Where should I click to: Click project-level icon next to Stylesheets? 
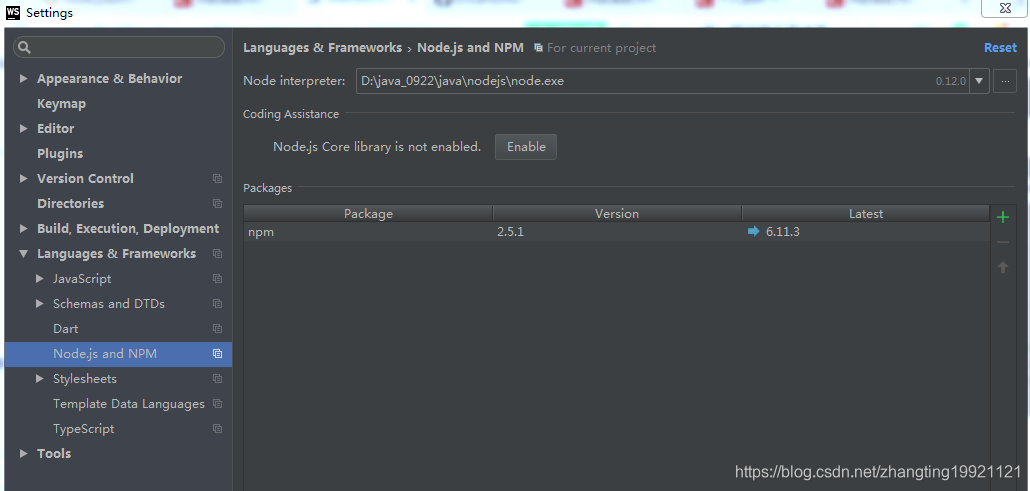pos(217,379)
